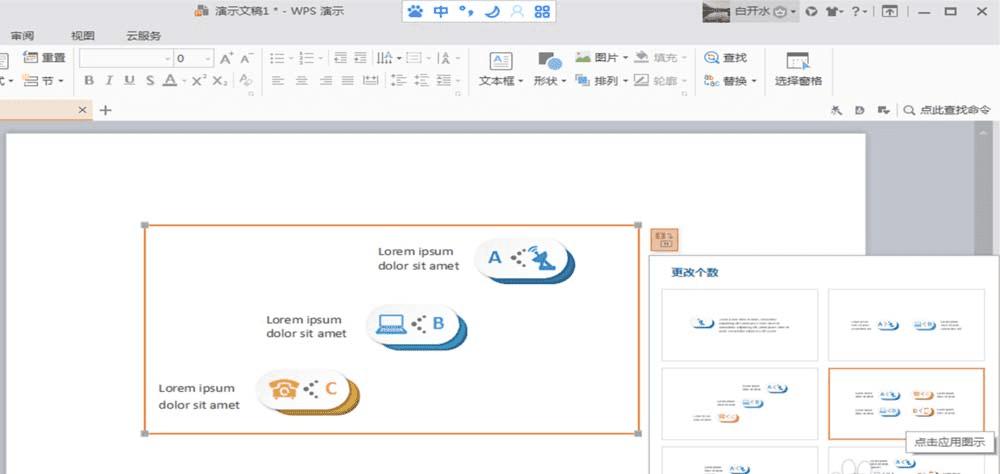The height and width of the screenshot is (474, 1000).
Task: Apply font color A button
Action: coord(170,80)
